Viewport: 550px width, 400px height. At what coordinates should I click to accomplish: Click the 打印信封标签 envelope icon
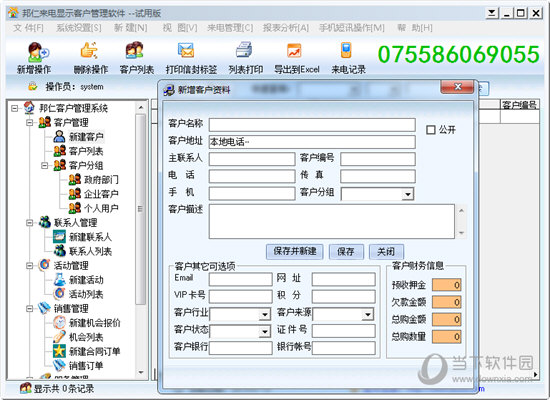coord(186,50)
